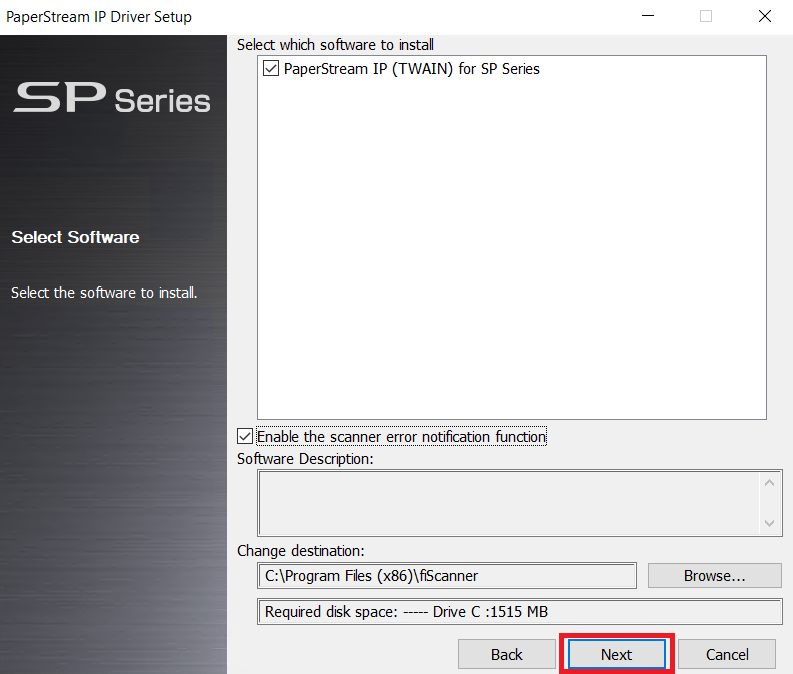Toggle the scanner error notification checkbox

[x=245, y=436]
